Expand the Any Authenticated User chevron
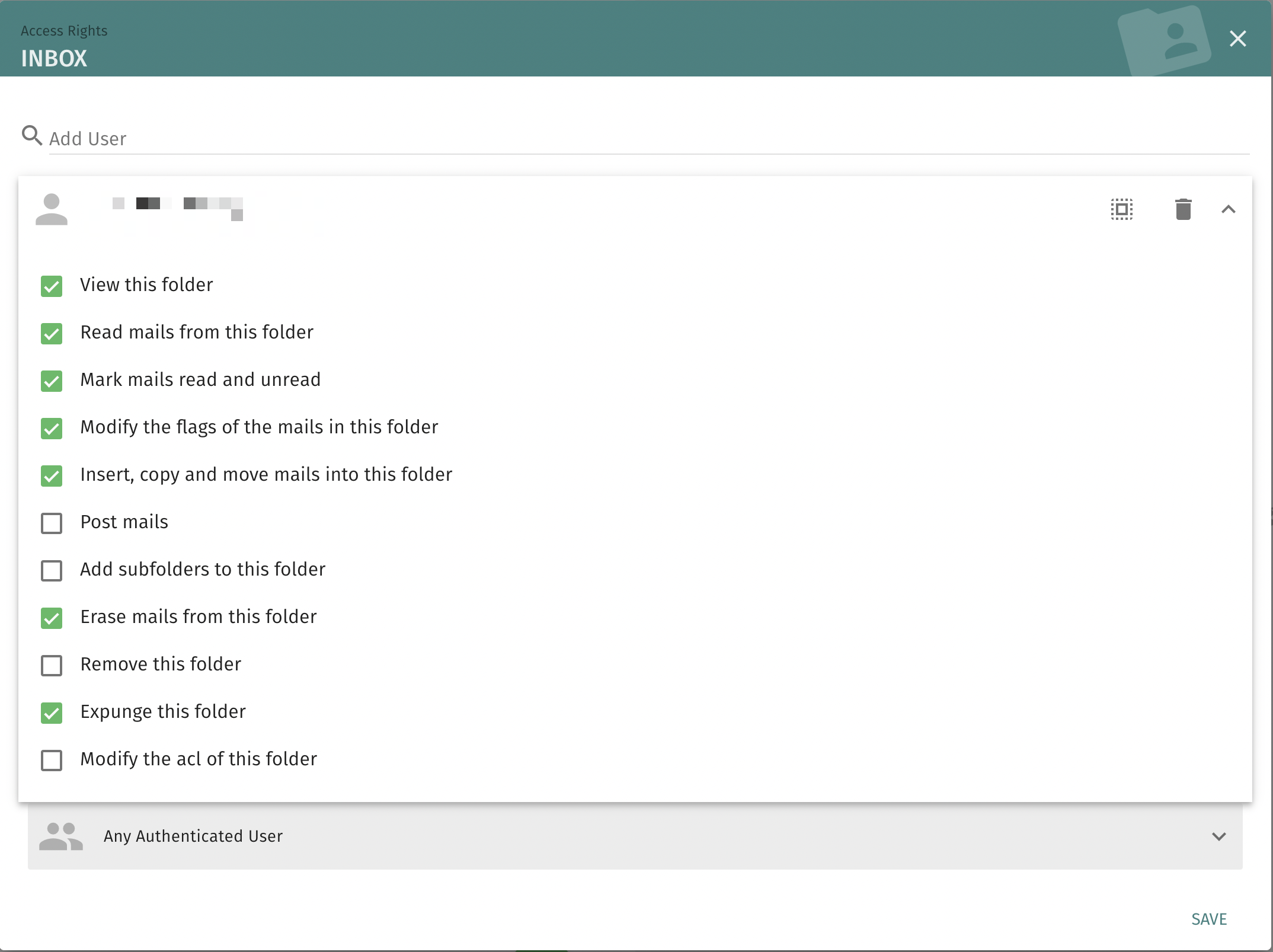The height and width of the screenshot is (952, 1273). click(1218, 836)
